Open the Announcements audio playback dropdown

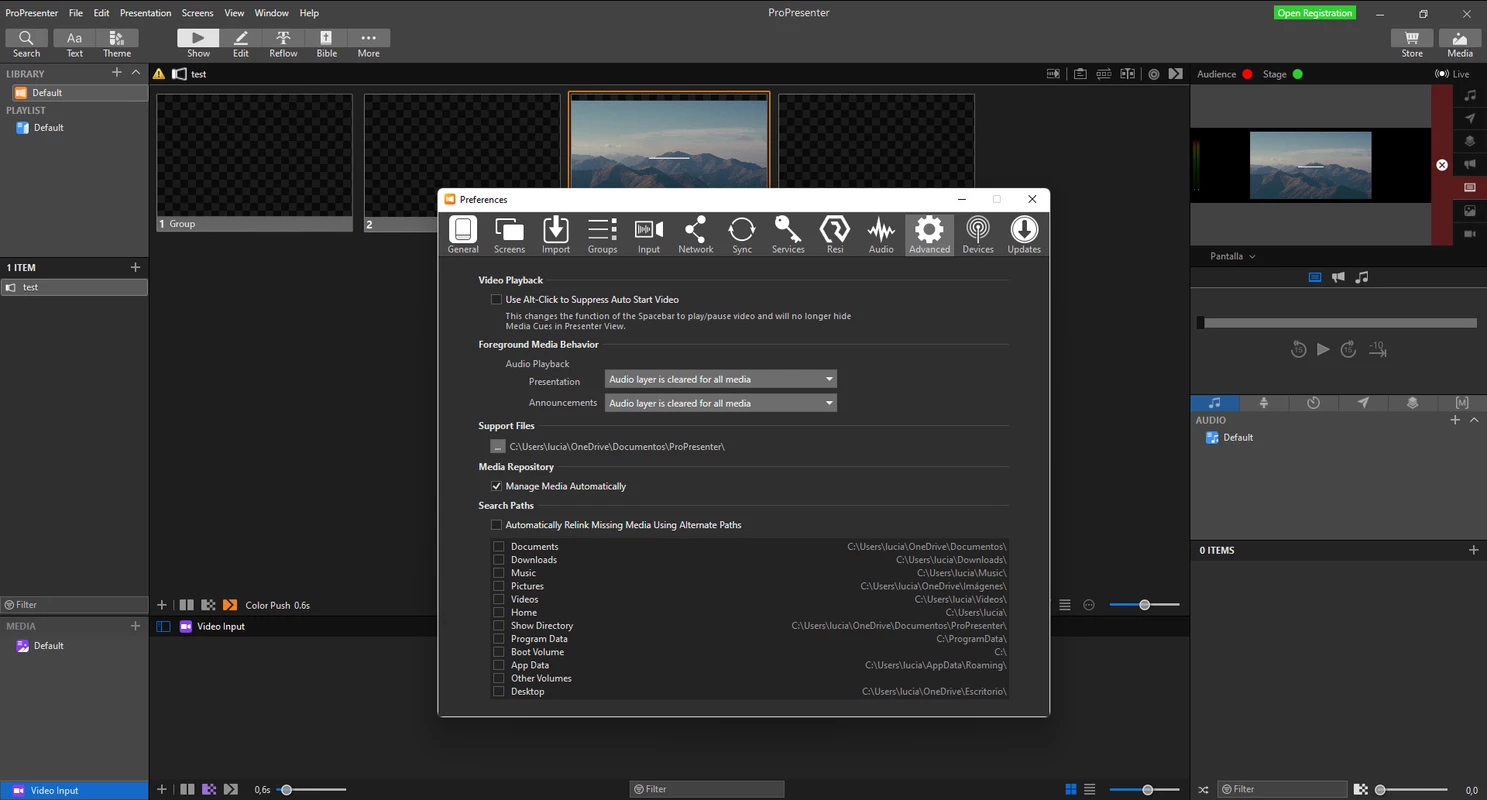pos(721,403)
